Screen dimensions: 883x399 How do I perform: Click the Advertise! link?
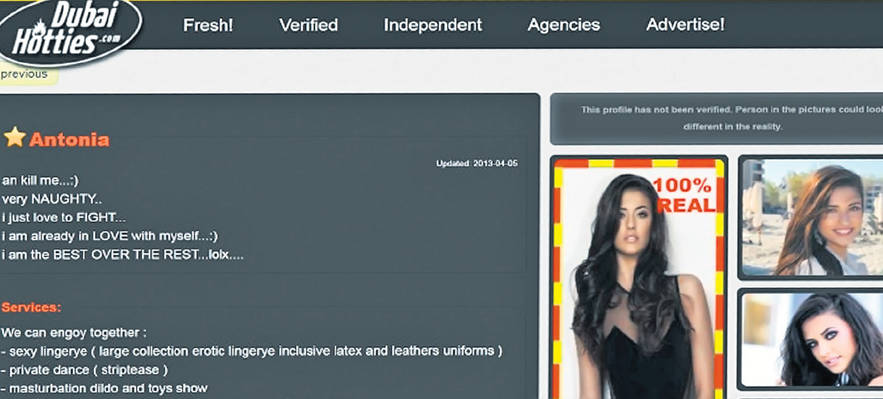tap(685, 25)
